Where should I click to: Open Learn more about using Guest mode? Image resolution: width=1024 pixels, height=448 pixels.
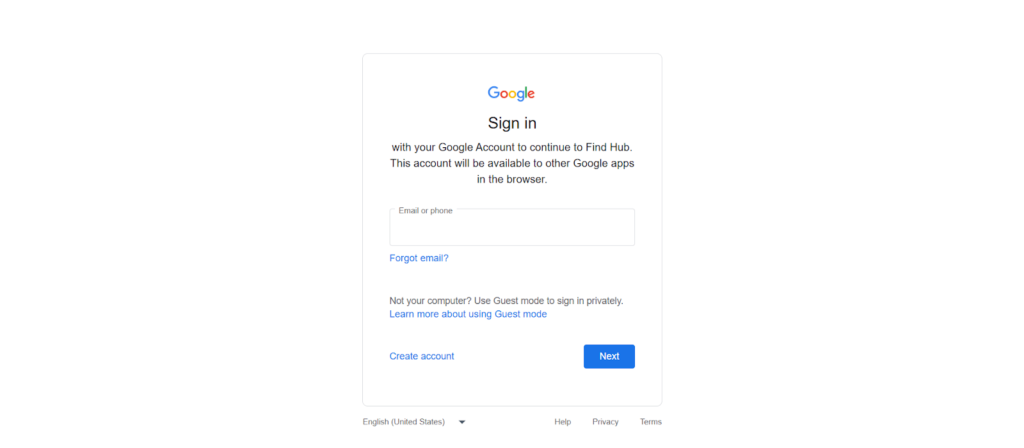tap(468, 314)
